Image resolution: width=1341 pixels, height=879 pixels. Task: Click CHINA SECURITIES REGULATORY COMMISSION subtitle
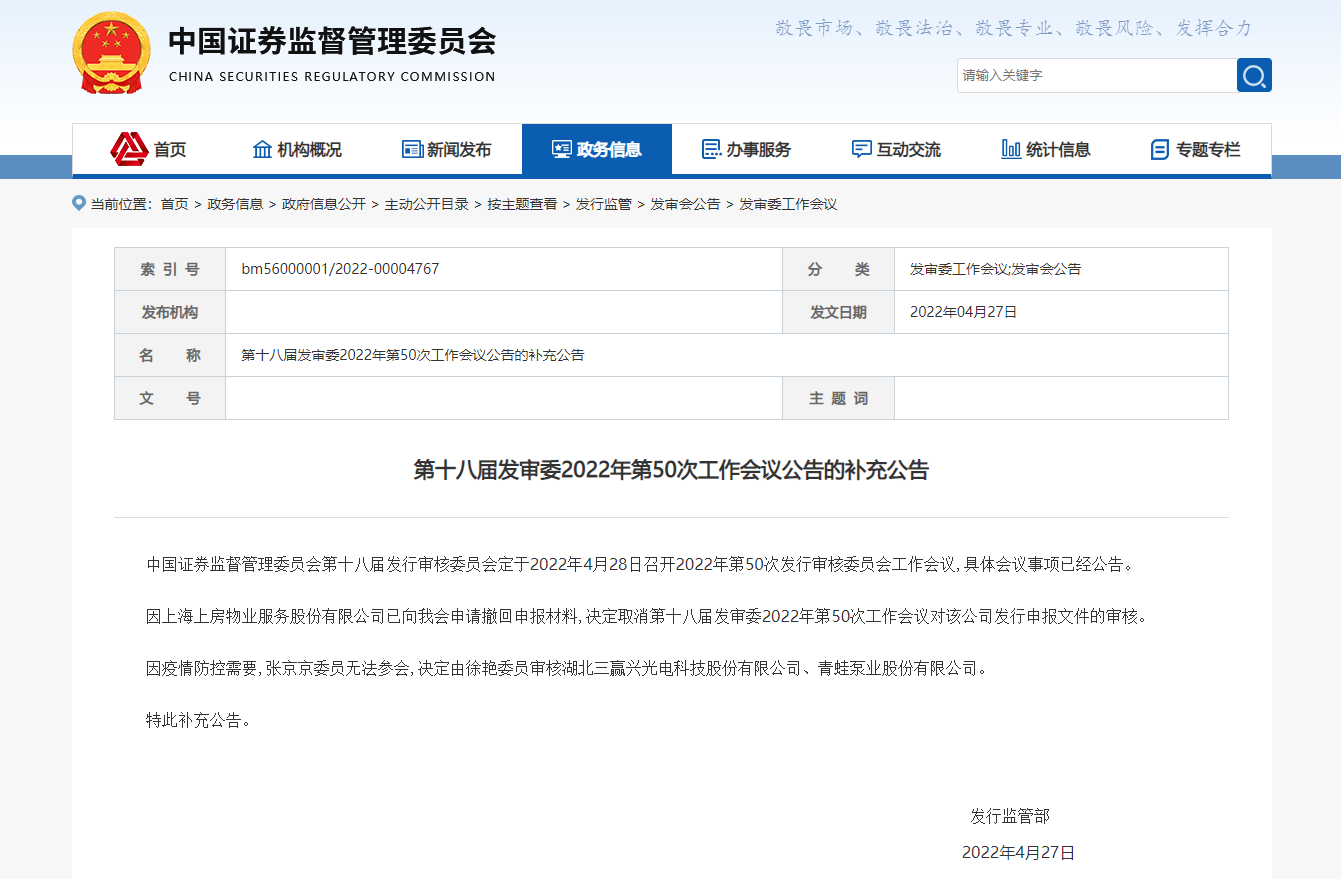point(332,77)
